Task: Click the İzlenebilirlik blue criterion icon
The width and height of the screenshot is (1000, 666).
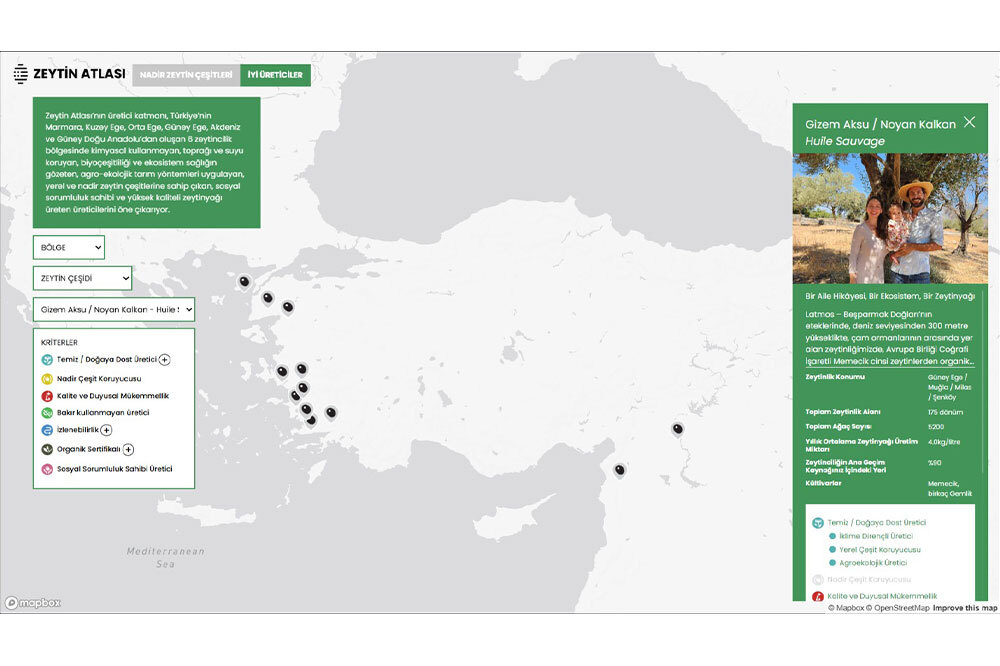Action: (47, 430)
